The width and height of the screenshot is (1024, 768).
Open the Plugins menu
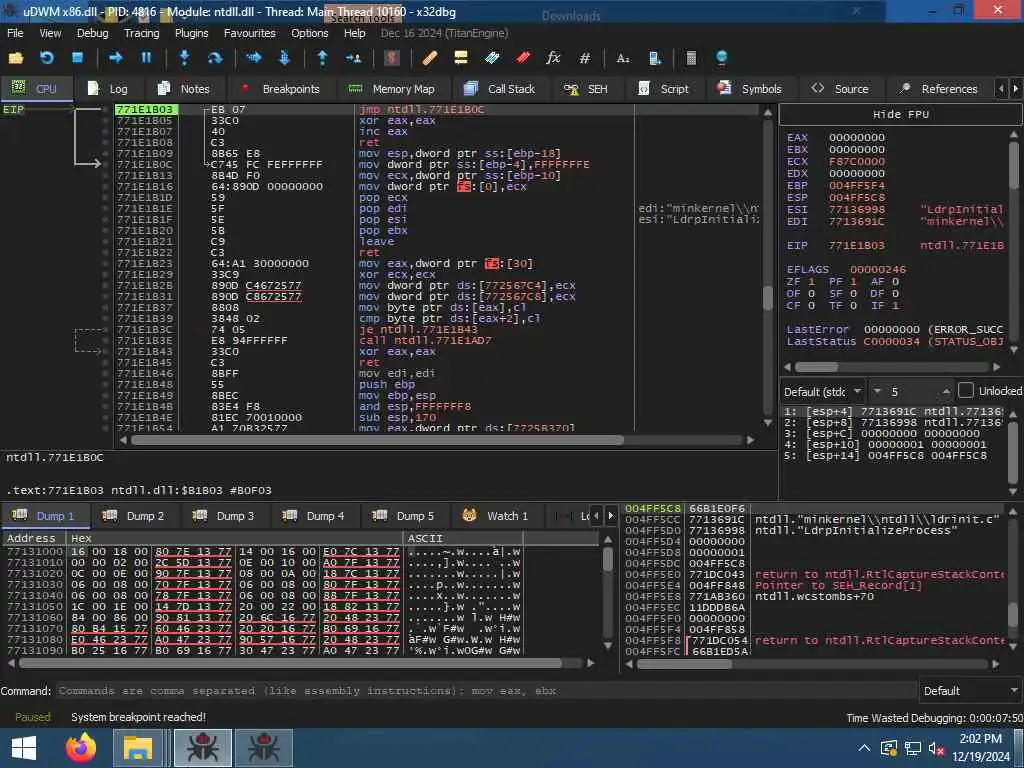point(191,33)
